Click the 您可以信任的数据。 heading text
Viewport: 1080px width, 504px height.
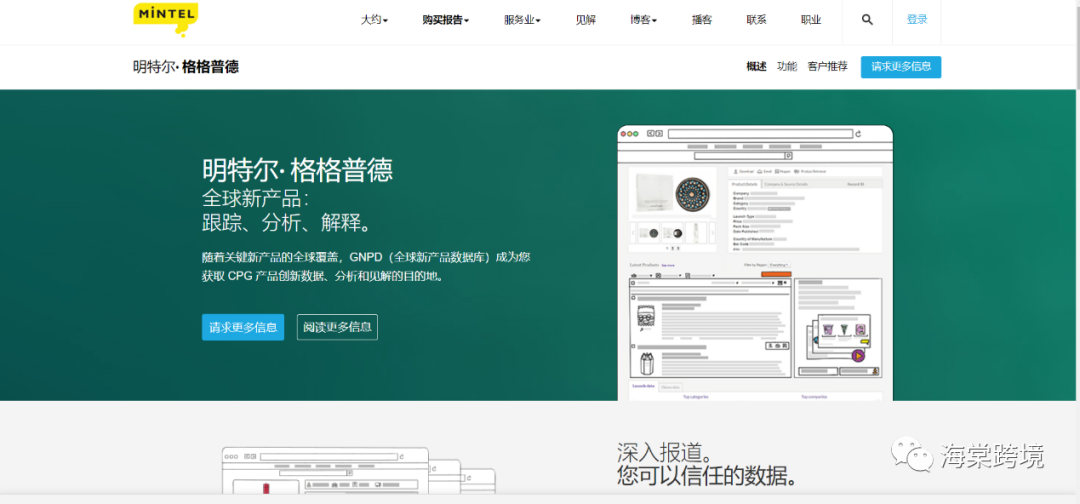pos(707,476)
